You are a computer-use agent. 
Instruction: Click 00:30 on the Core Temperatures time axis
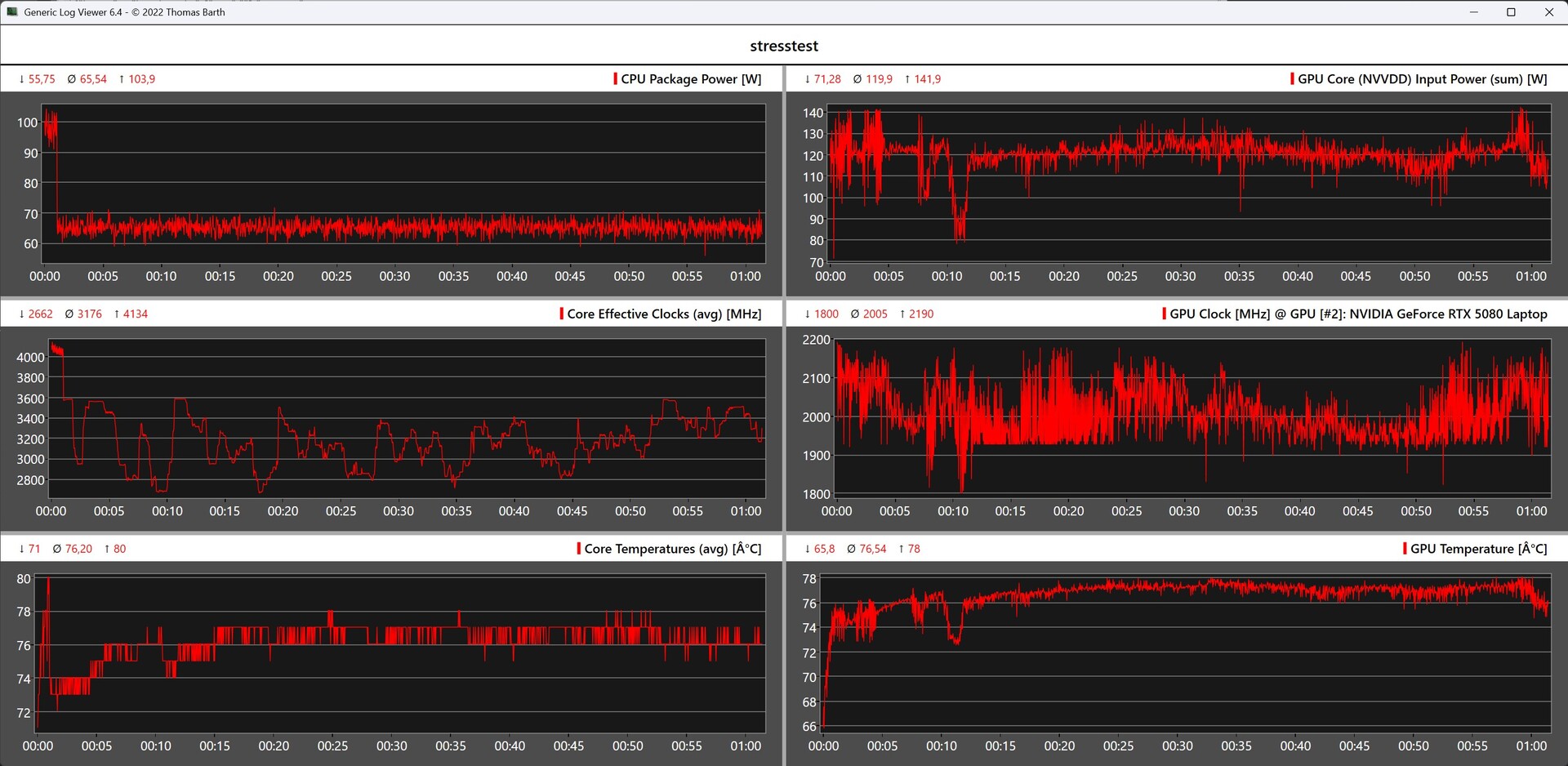(x=392, y=746)
